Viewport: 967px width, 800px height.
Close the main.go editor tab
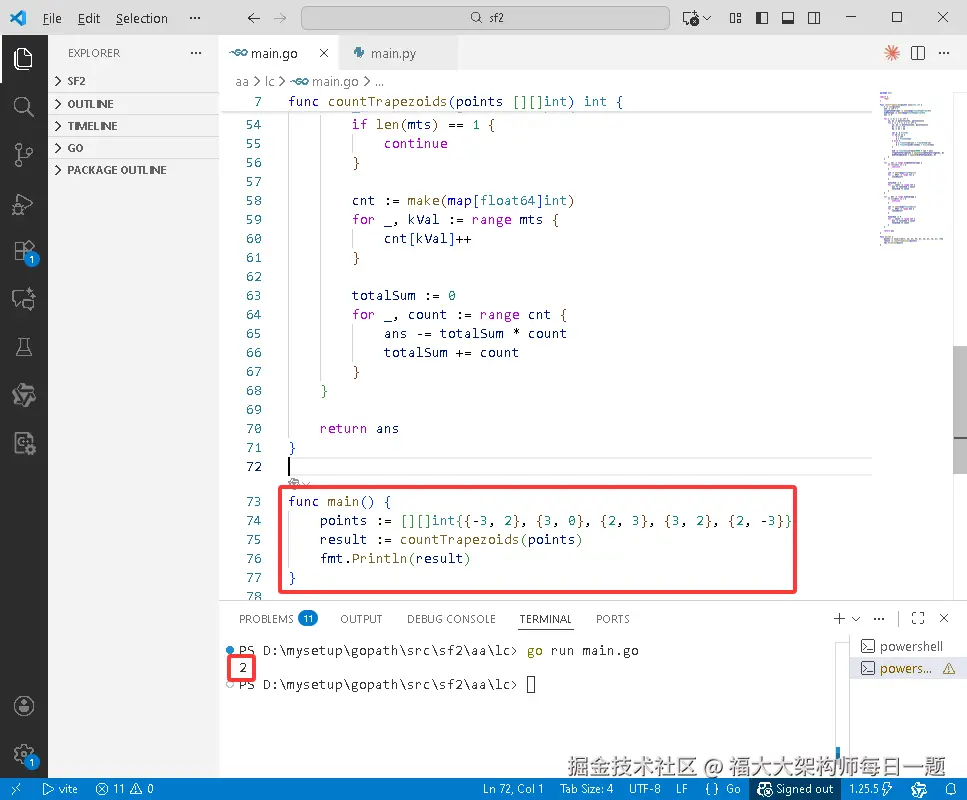point(324,54)
